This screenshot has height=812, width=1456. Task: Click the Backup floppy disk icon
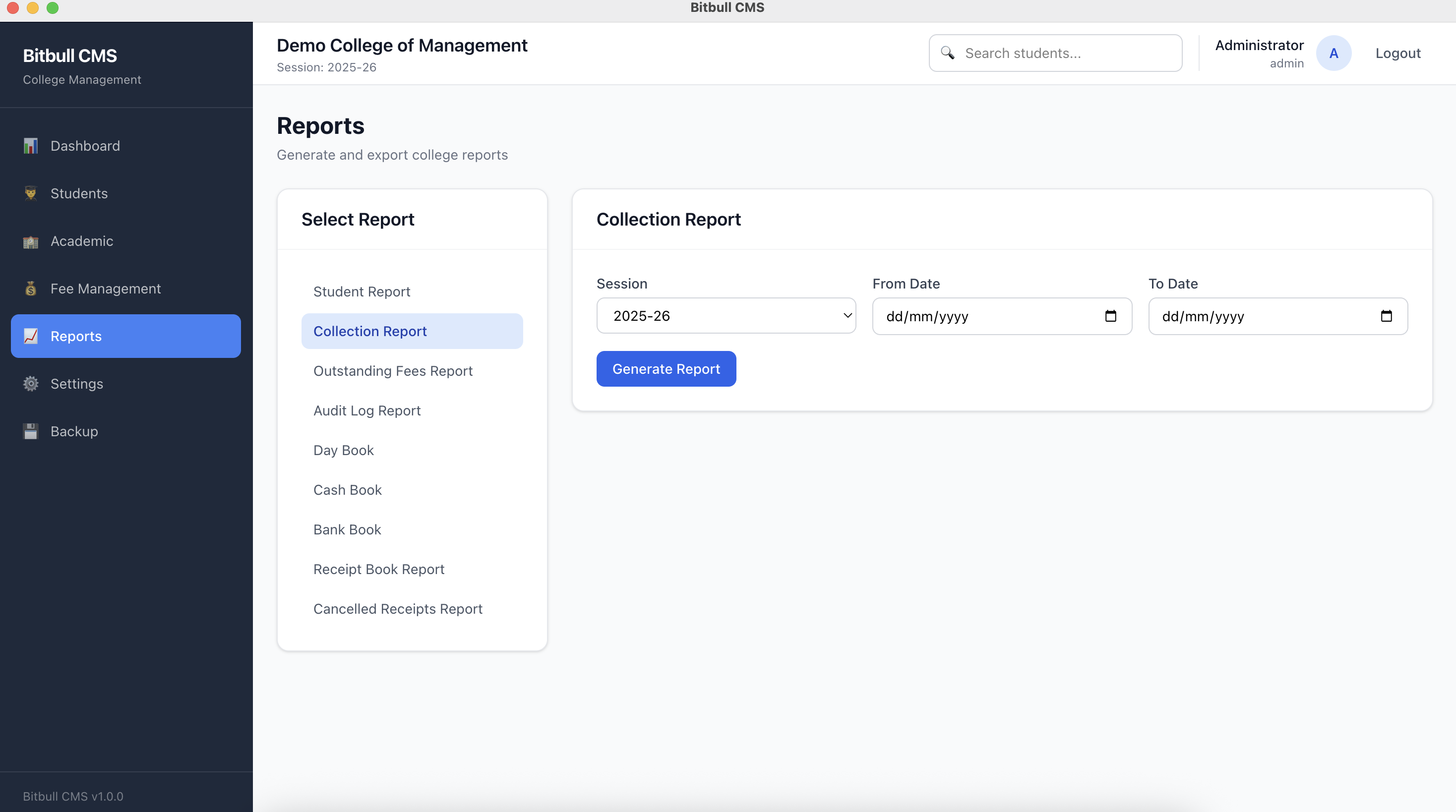31,431
